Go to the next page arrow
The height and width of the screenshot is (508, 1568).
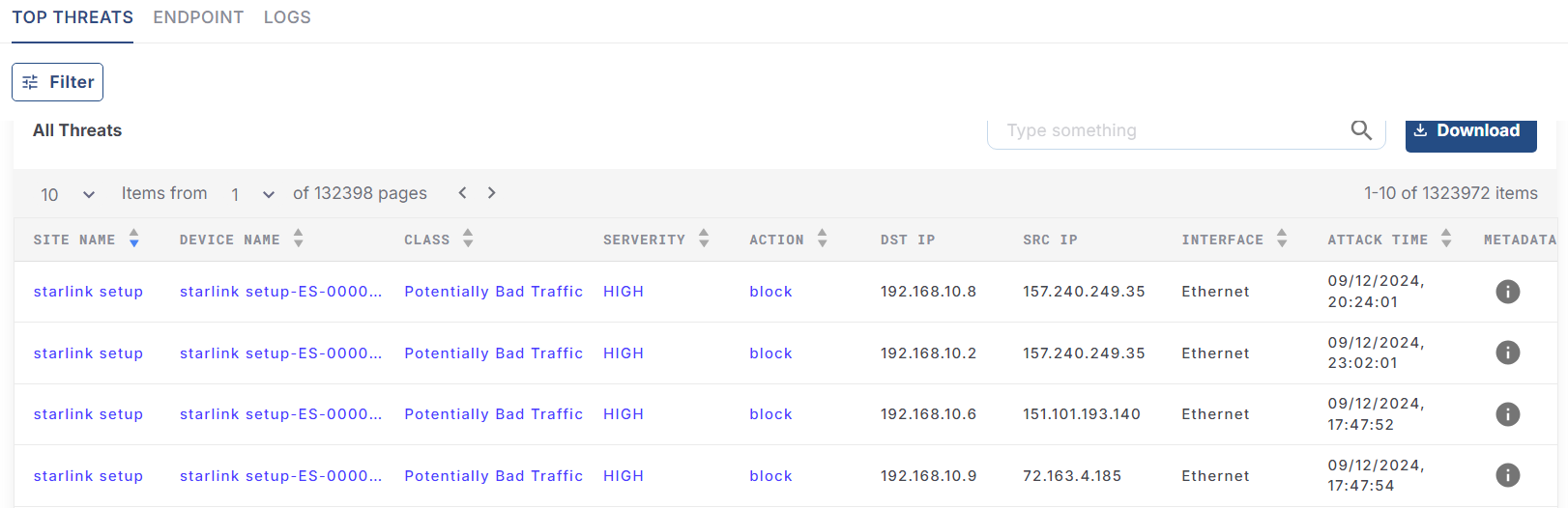point(491,193)
